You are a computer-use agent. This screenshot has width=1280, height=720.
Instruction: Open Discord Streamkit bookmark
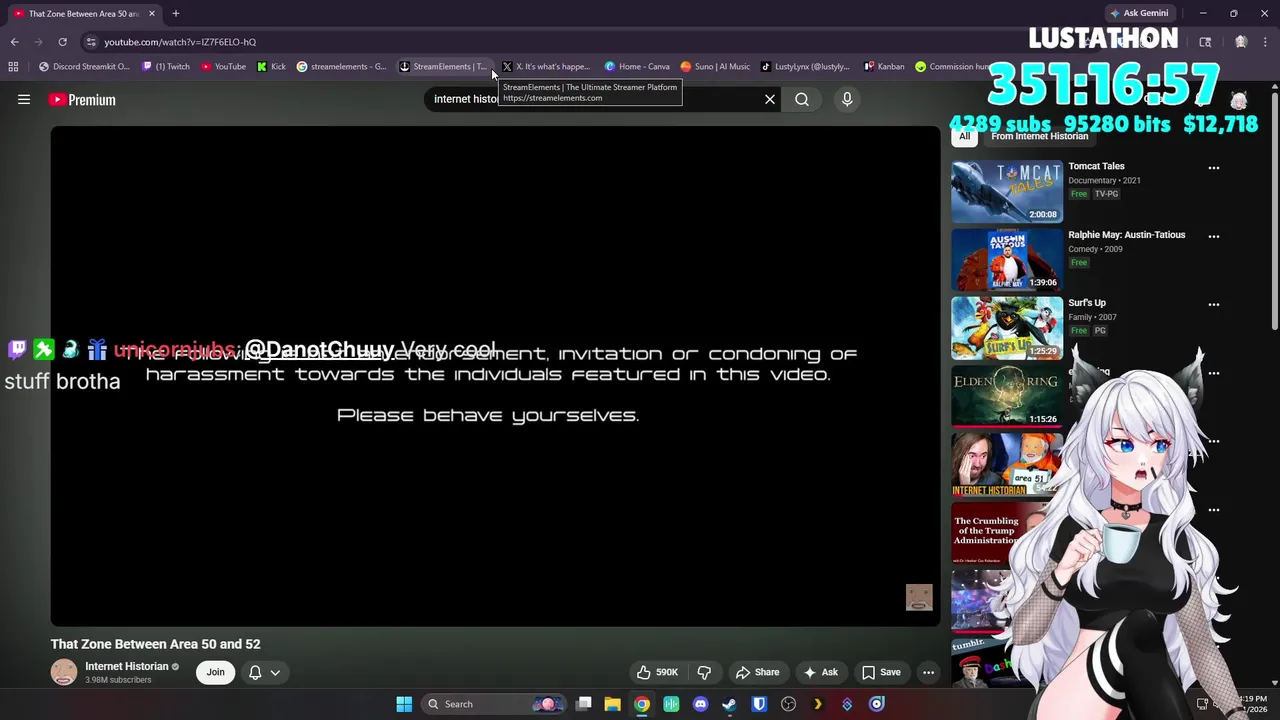click(x=84, y=66)
